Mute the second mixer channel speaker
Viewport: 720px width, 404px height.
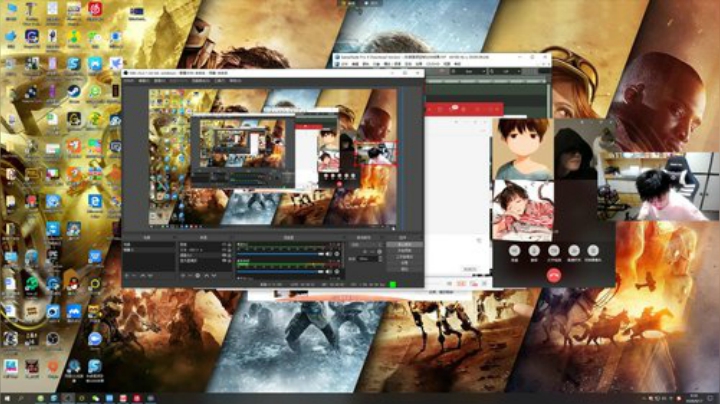tap(328, 271)
